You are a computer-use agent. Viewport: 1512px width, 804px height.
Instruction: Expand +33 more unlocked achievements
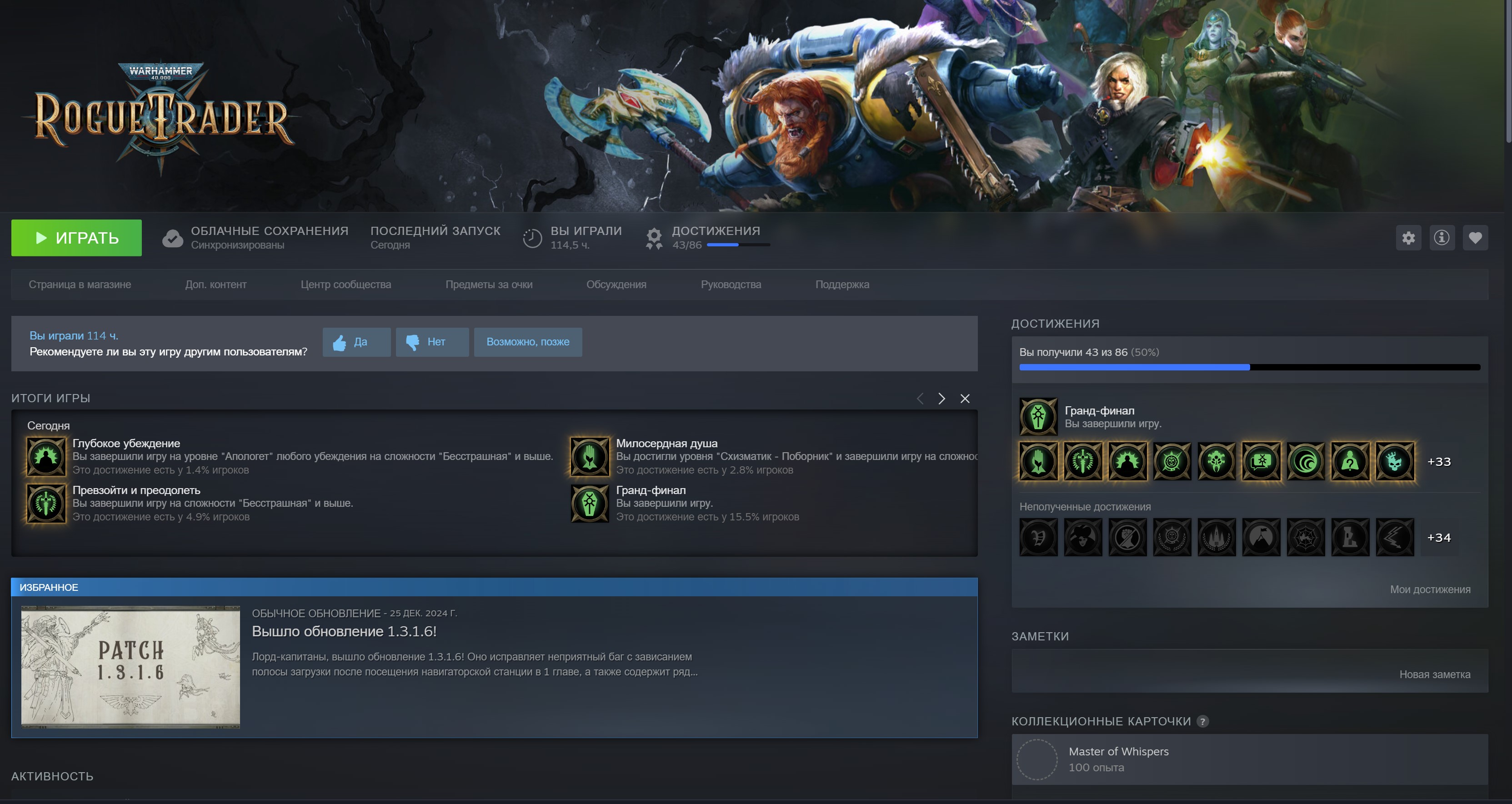click(x=1439, y=462)
